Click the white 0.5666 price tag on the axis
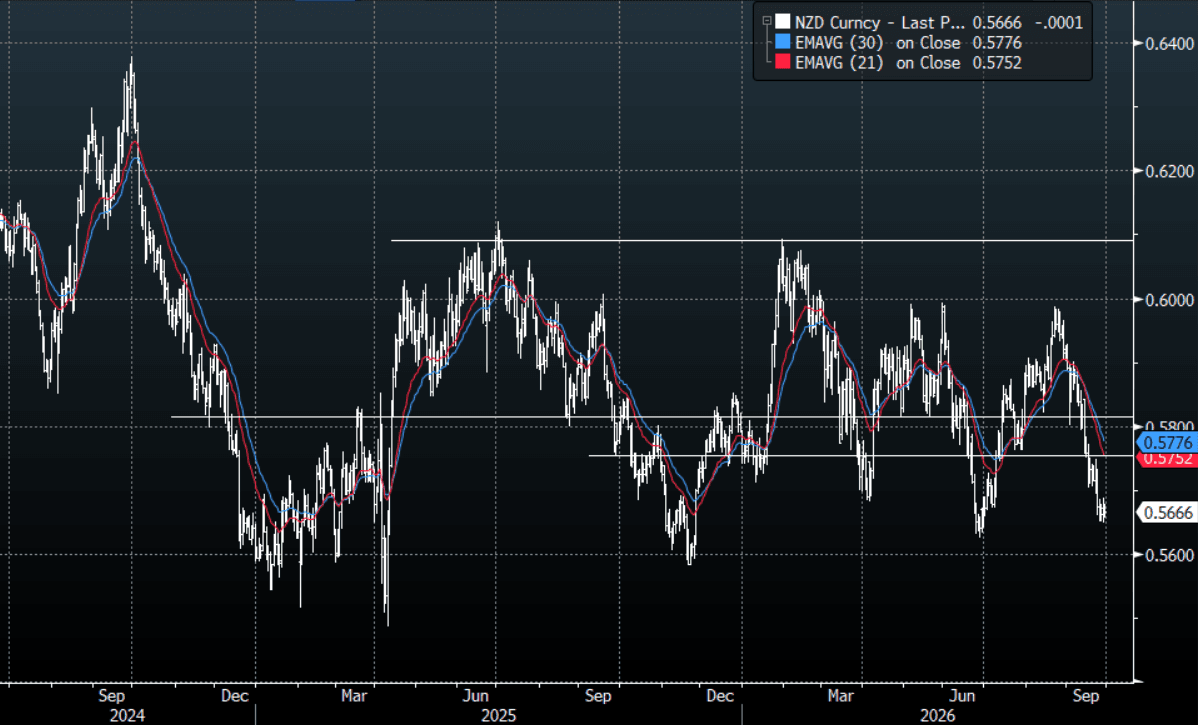 click(1167, 513)
